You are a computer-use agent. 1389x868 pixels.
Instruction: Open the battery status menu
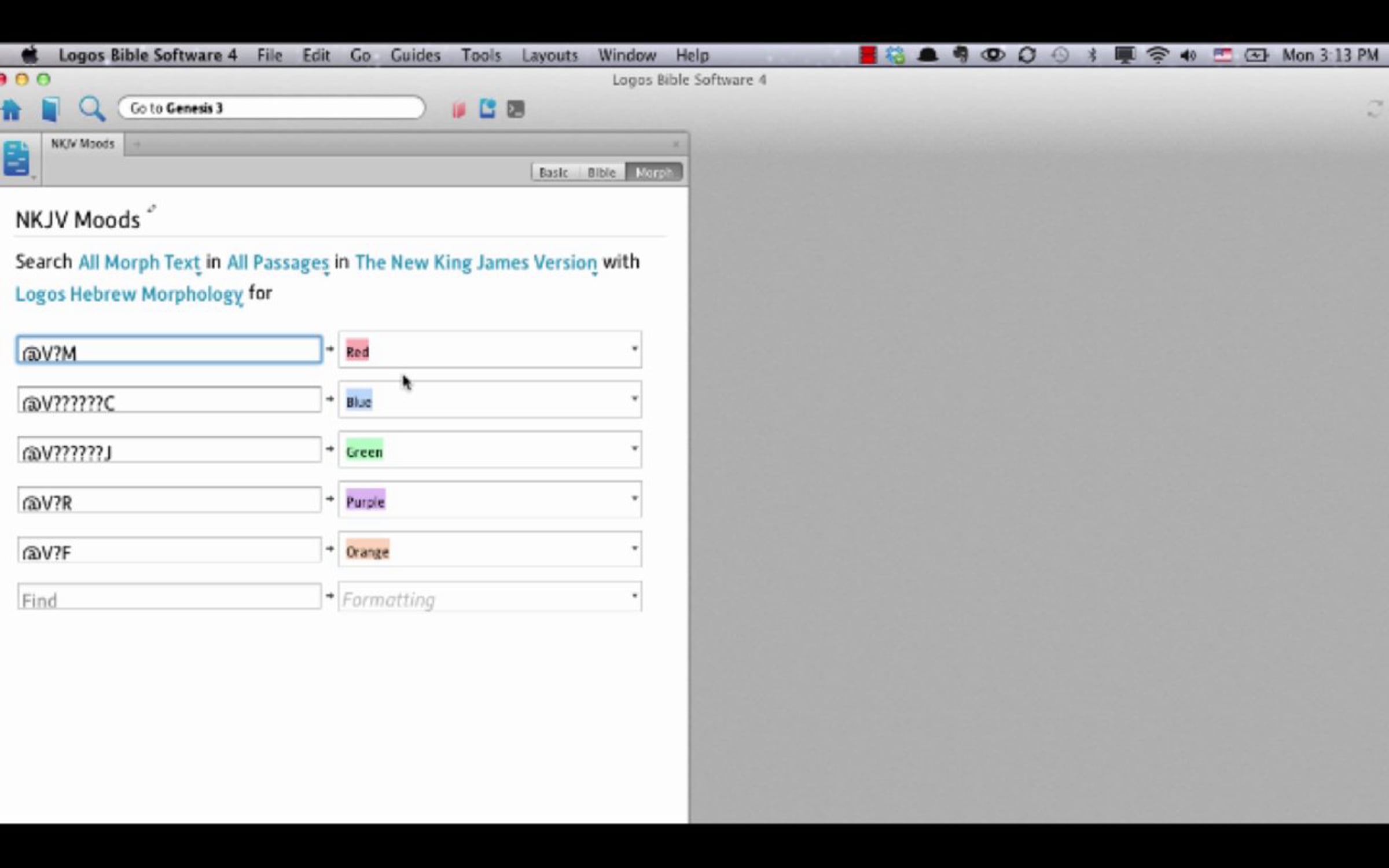[1256, 56]
